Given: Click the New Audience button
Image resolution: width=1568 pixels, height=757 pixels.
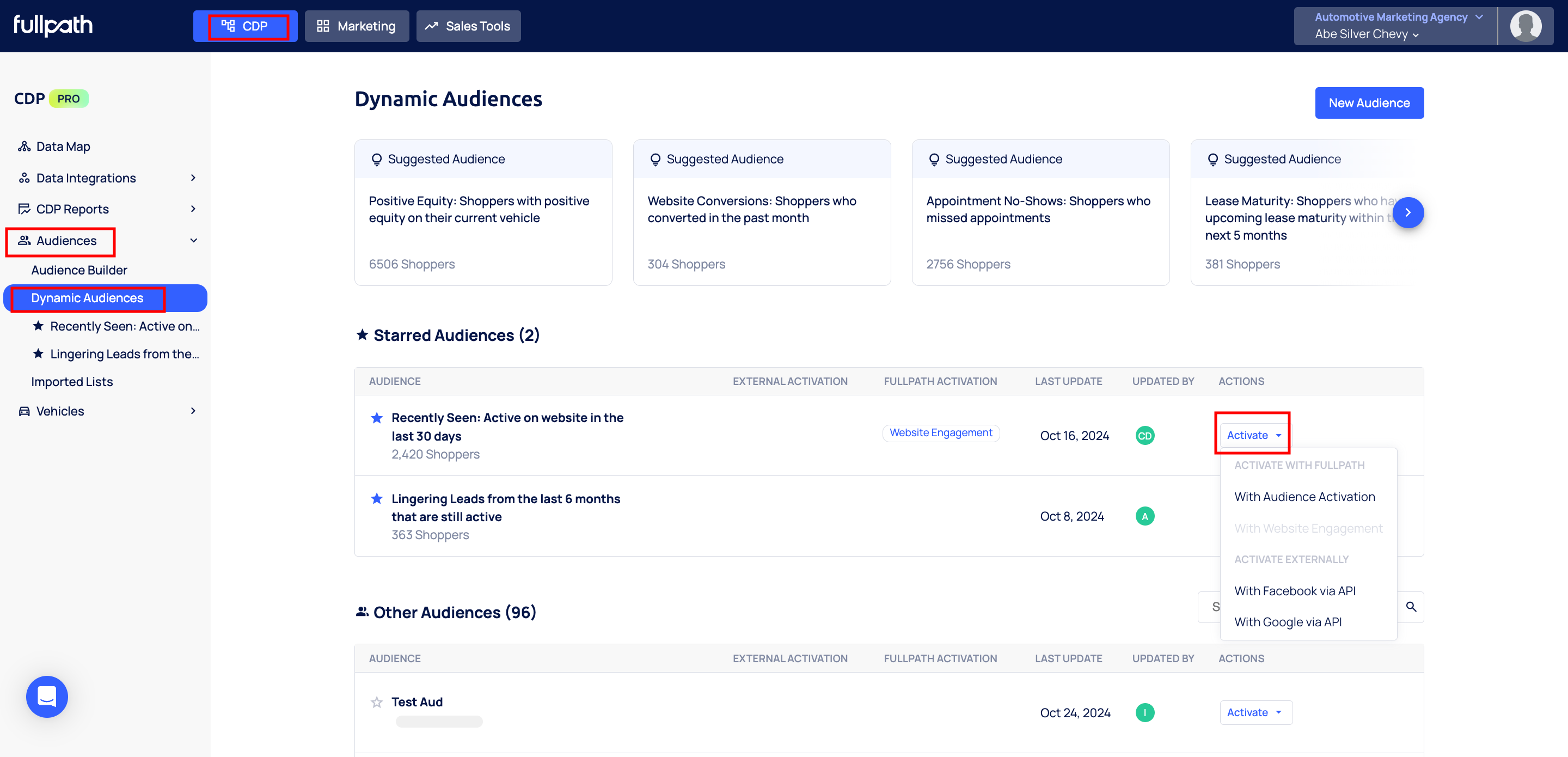Looking at the screenshot, I should click(x=1368, y=103).
